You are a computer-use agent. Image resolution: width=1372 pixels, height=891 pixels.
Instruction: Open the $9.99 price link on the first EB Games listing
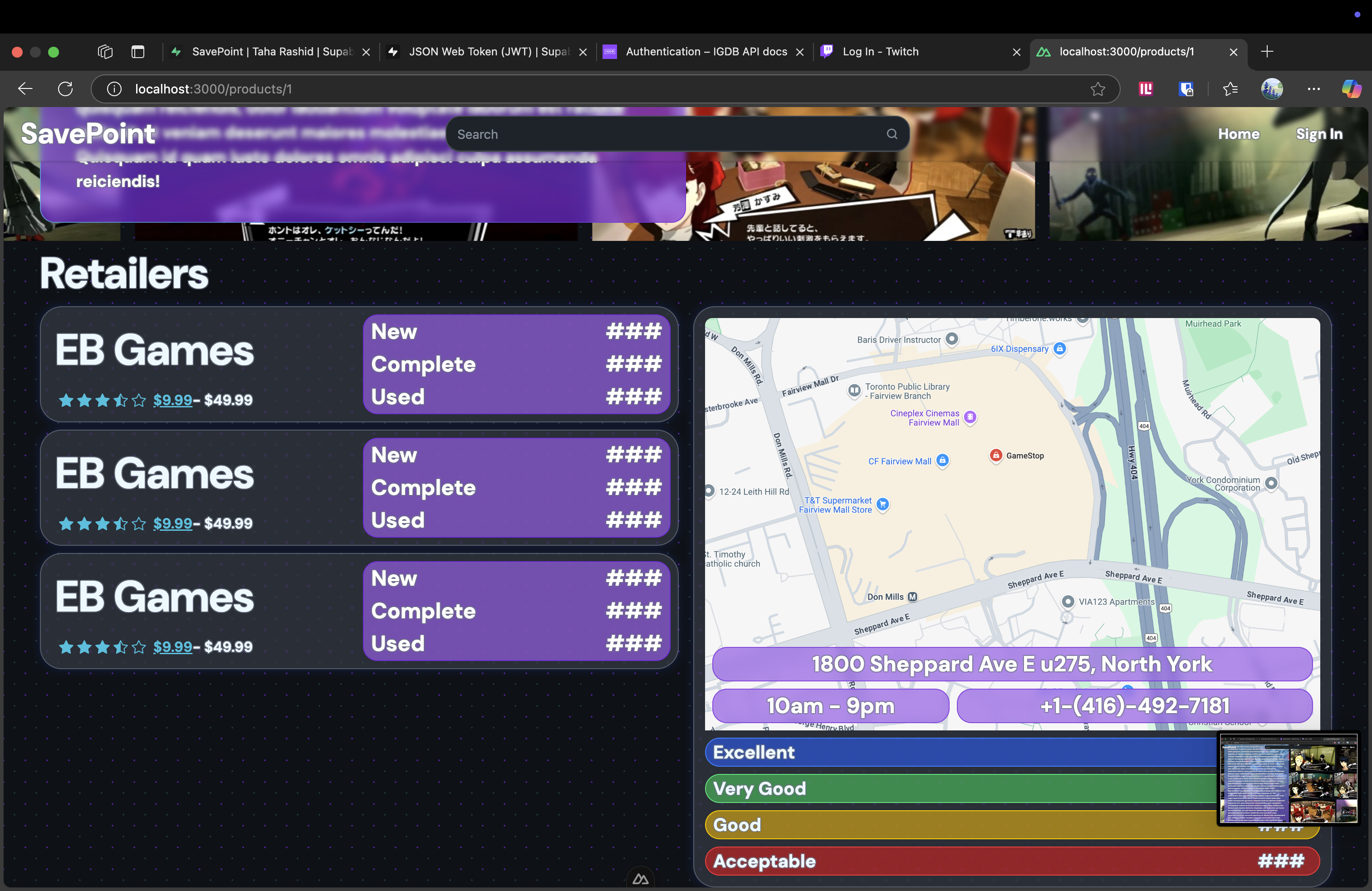coord(172,400)
